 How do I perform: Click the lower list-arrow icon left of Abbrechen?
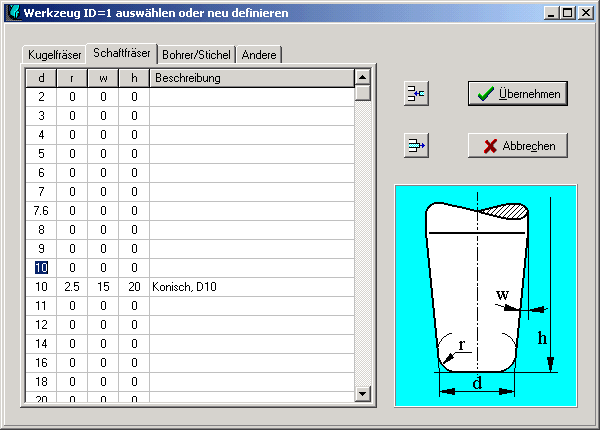tap(415, 146)
